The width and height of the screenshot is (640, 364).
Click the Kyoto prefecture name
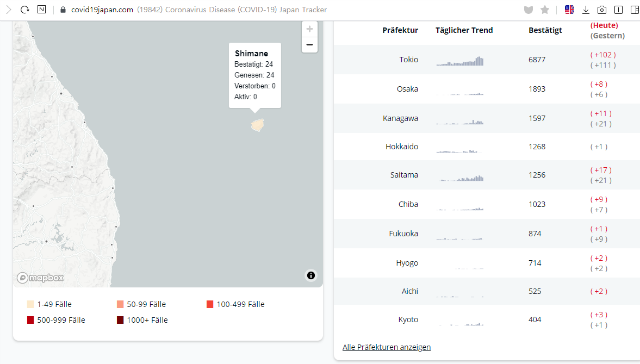tap(408, 320)
